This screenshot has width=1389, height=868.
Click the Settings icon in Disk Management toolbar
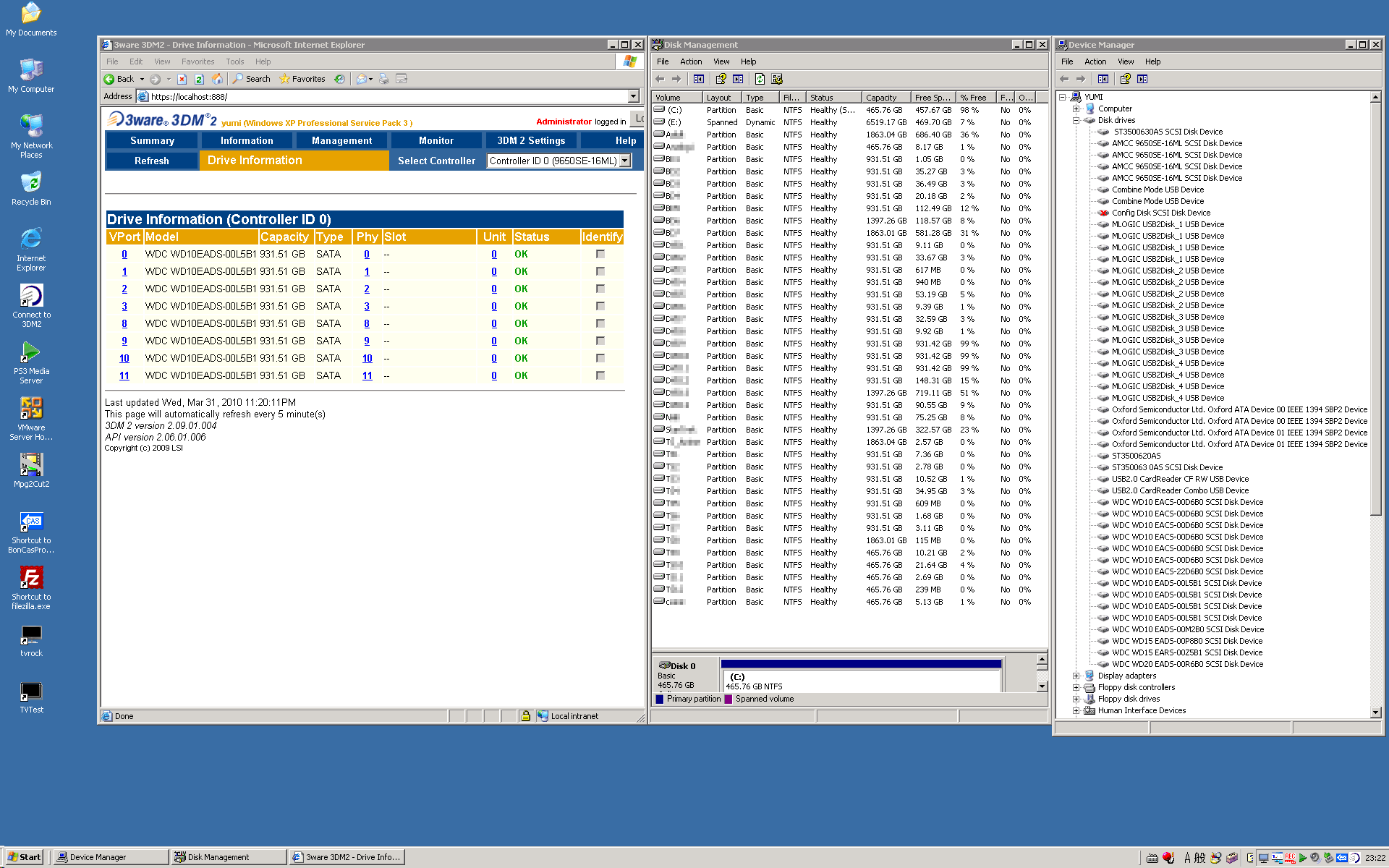[x=777, y=79]
